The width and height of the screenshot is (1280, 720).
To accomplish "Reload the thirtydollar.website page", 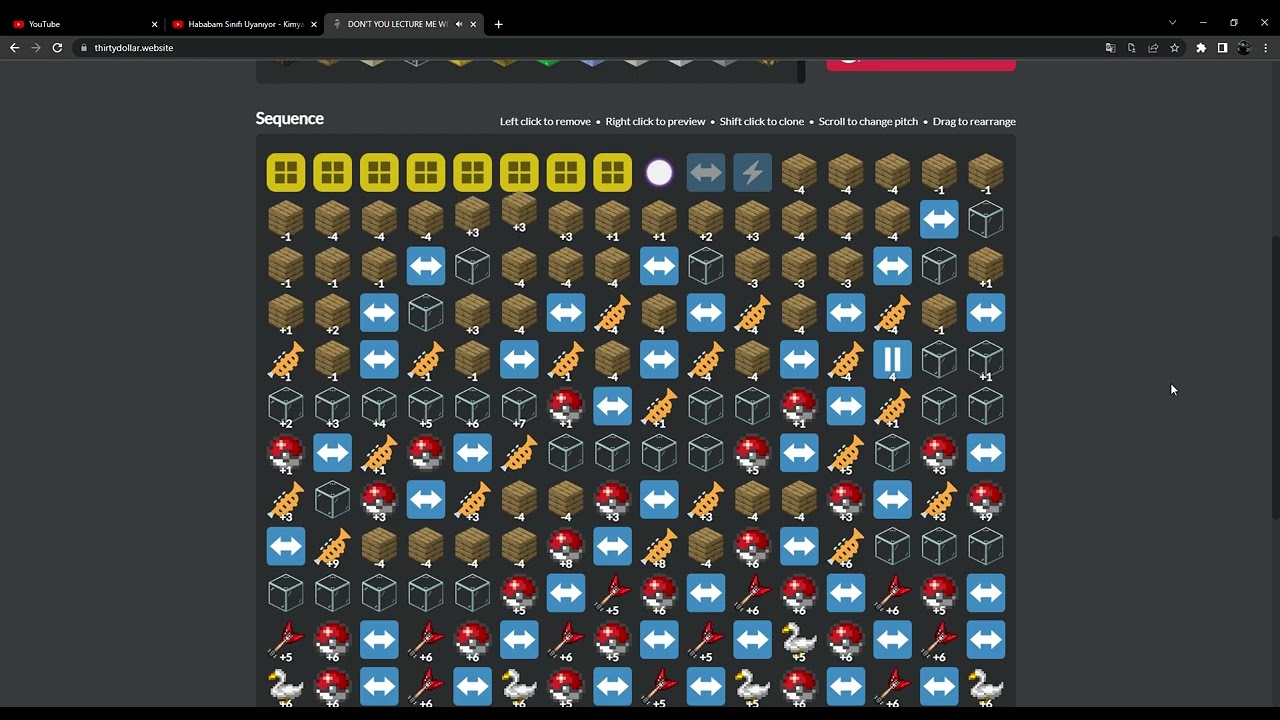I will click(x=57, y=48).
